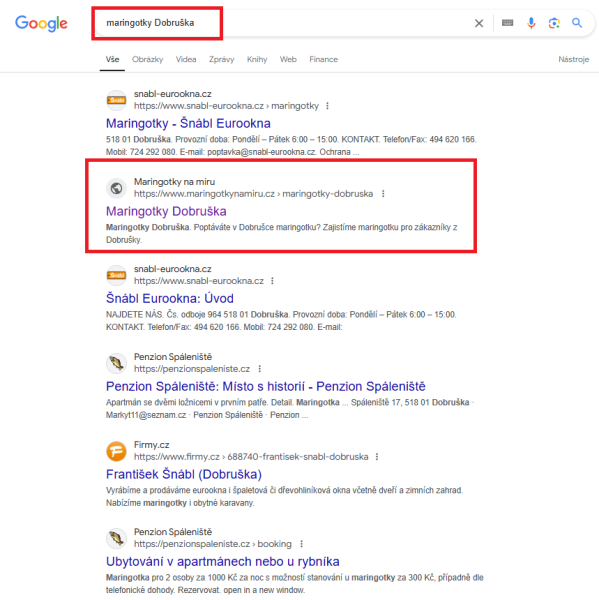
Task: Switch to the Zprávy tab
Action: [x=222, y=59]
